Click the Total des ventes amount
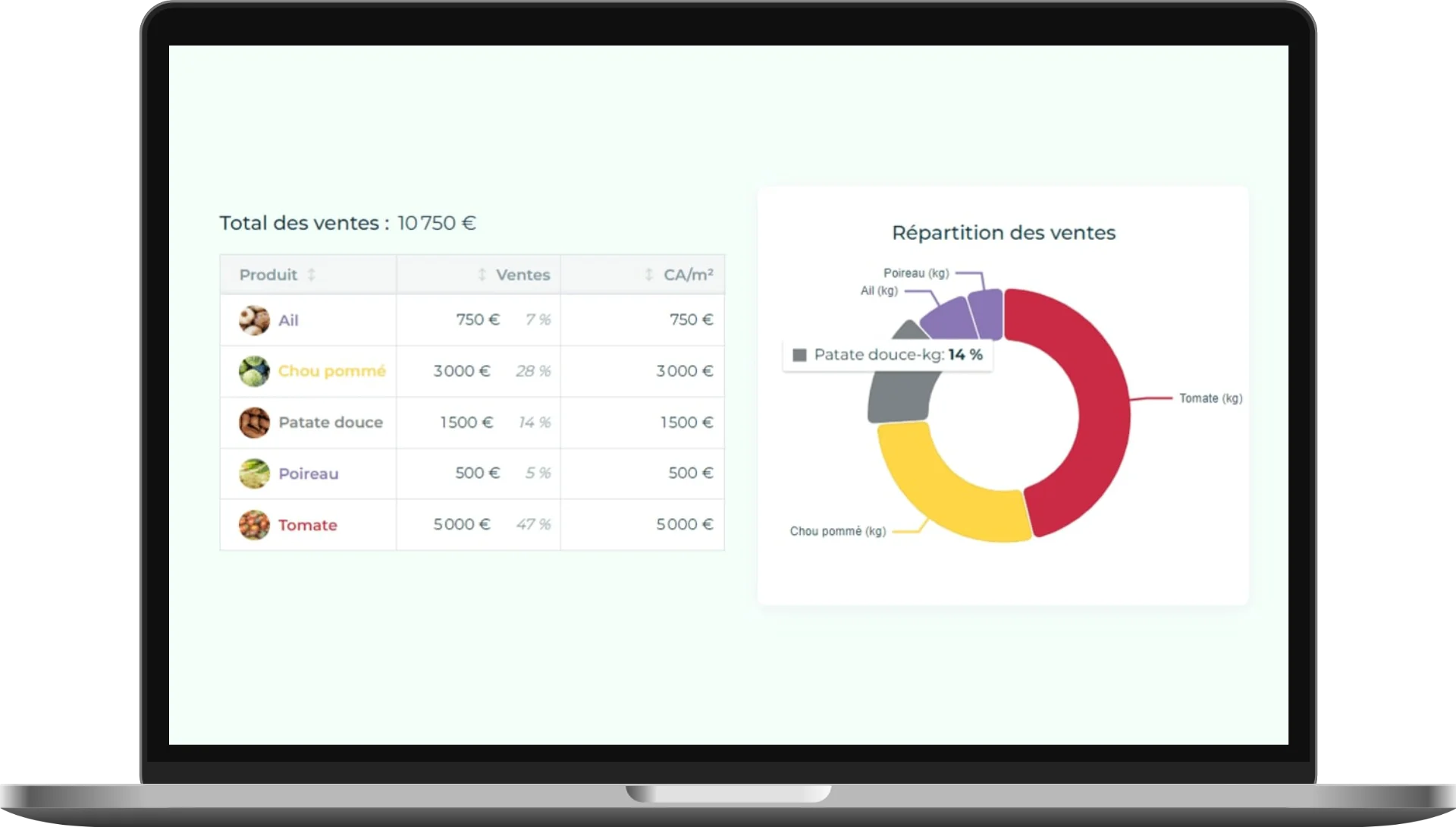Screen dimensions: 1456x827 pyautogui.click(x=437, y=222)
